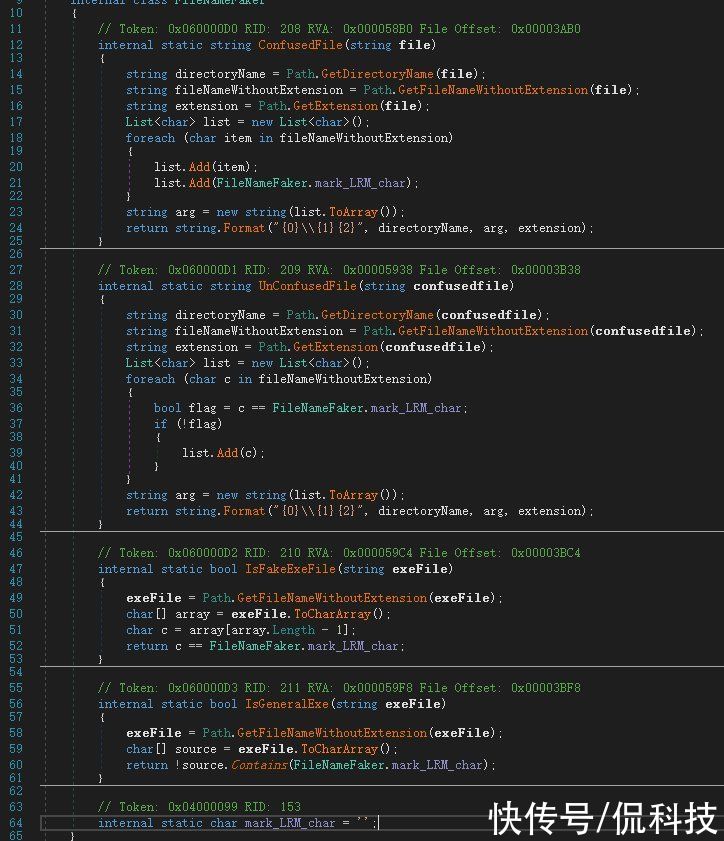
Task: Click GetFileNameWithoutExtension call on line 15
Action: [493, 90]
